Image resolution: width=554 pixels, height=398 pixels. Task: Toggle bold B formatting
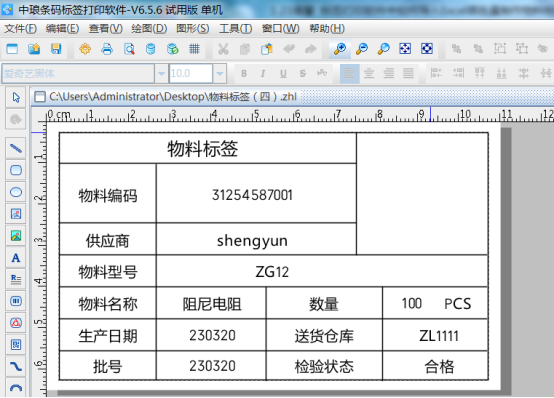[x=244, y=74]
